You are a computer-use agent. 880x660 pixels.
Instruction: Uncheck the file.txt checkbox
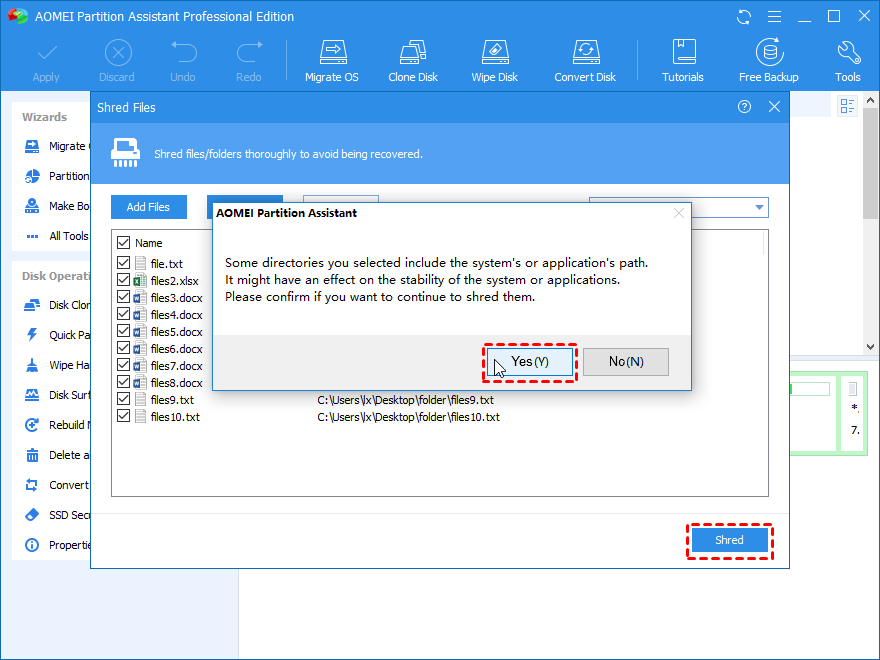click(x=123, y=263)
